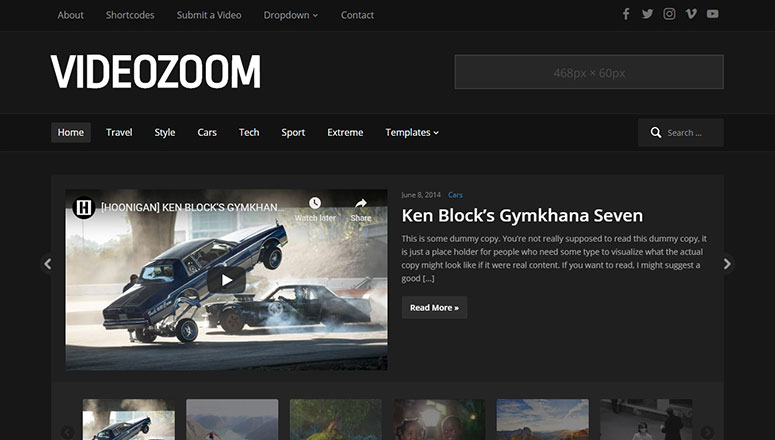Expand the Templates menu
The width and height of the screenshot is (775, 440).
[412, 132]
